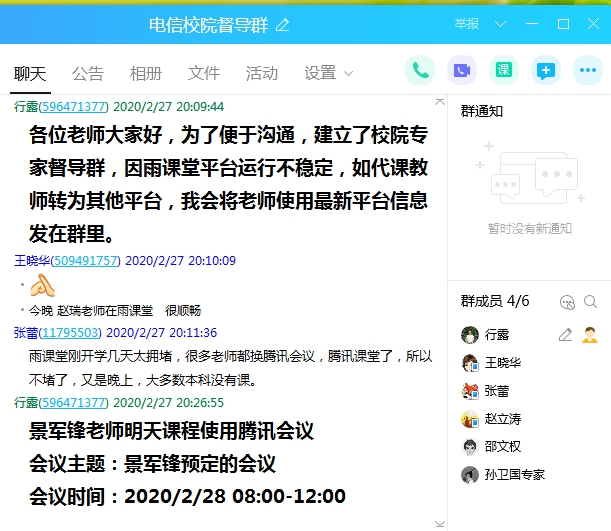The width and height of the screenshot is (611, 531).
Task: Click 行露's avatar in member list
Action: click(470, 335)
